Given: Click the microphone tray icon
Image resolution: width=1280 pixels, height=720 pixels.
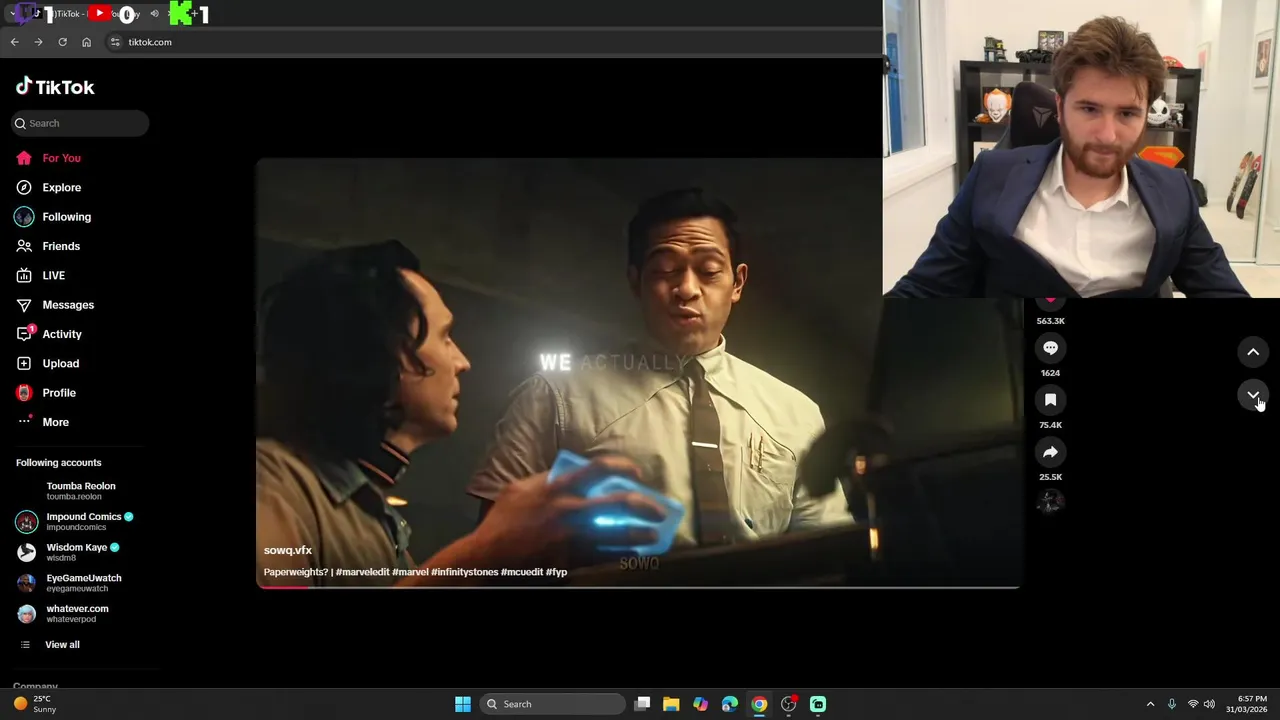Looking at the screenshot, I should 1172,704.
